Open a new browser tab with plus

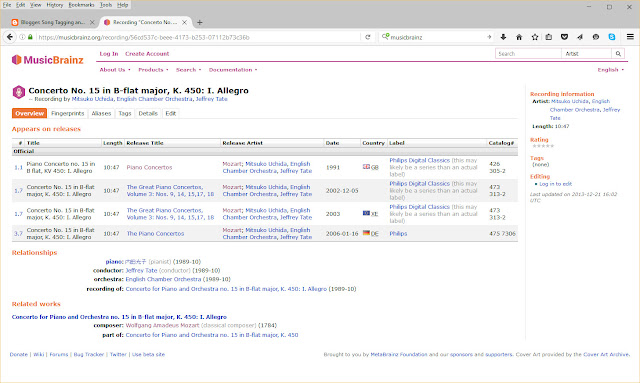tap(200, 22)
